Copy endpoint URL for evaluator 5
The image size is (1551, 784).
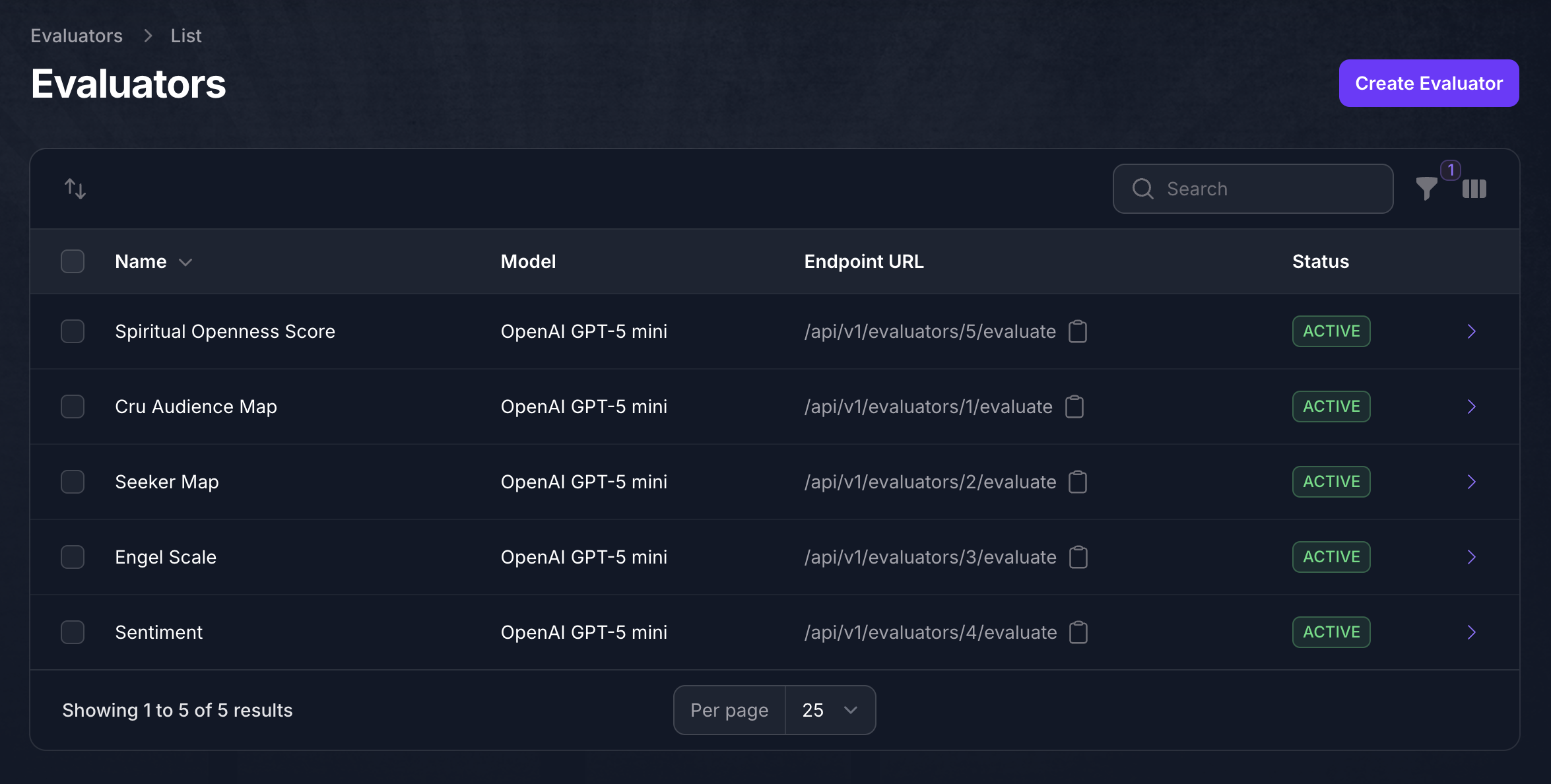[x=1078, y=331]
